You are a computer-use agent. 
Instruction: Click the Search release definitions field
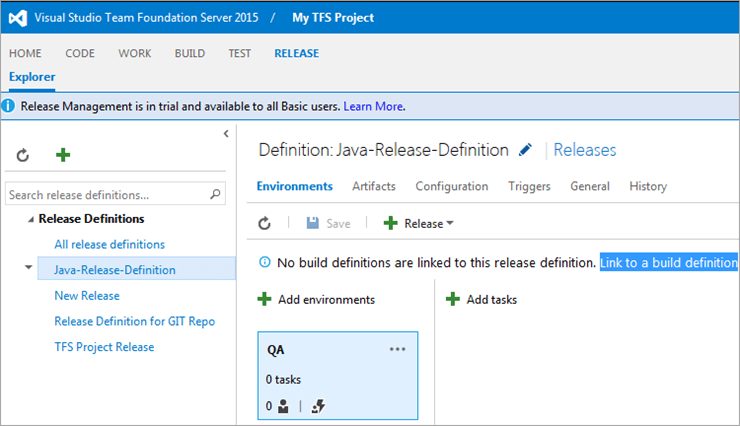[x=105, y=195]
